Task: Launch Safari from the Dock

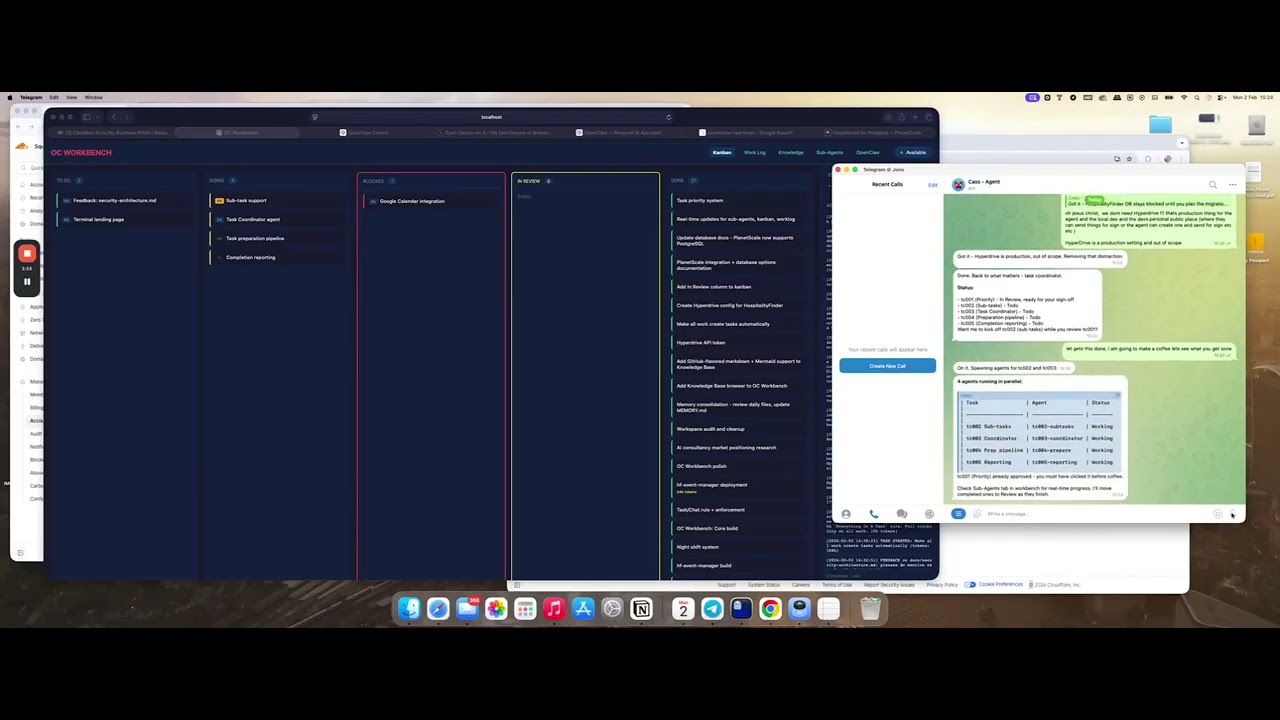Action: coord(438,609)
